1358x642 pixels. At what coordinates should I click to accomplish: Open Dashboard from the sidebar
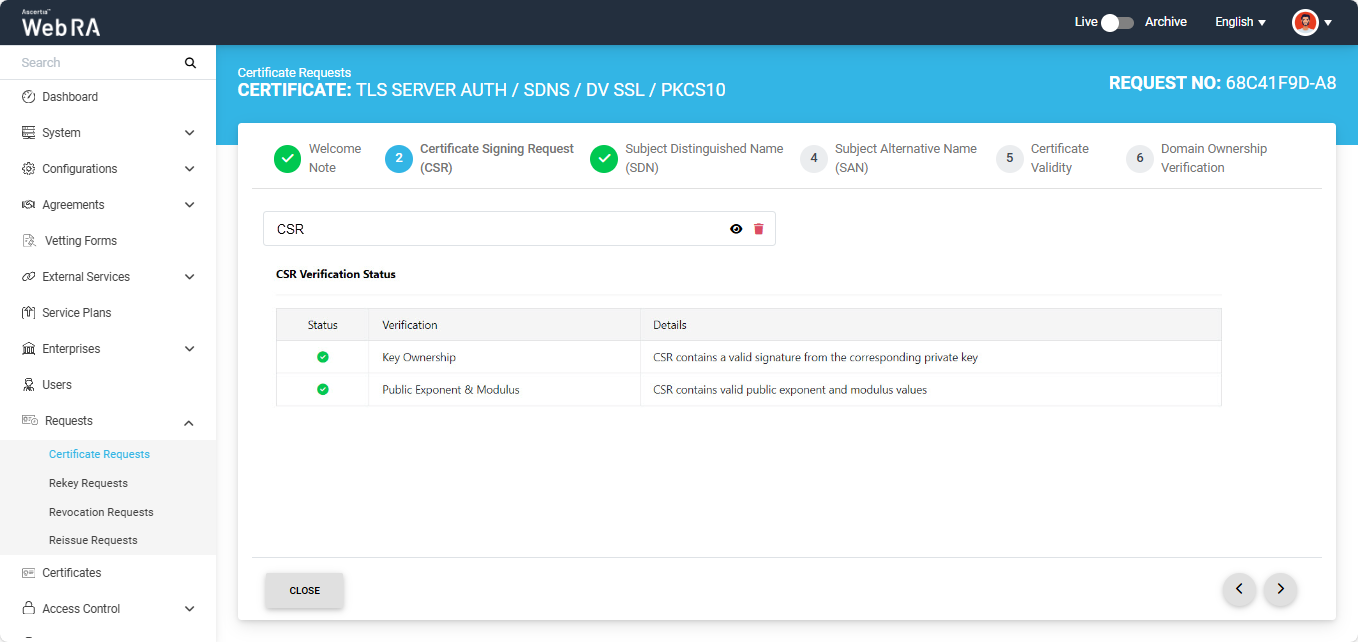pyautogui.click(x=69, y=97)
